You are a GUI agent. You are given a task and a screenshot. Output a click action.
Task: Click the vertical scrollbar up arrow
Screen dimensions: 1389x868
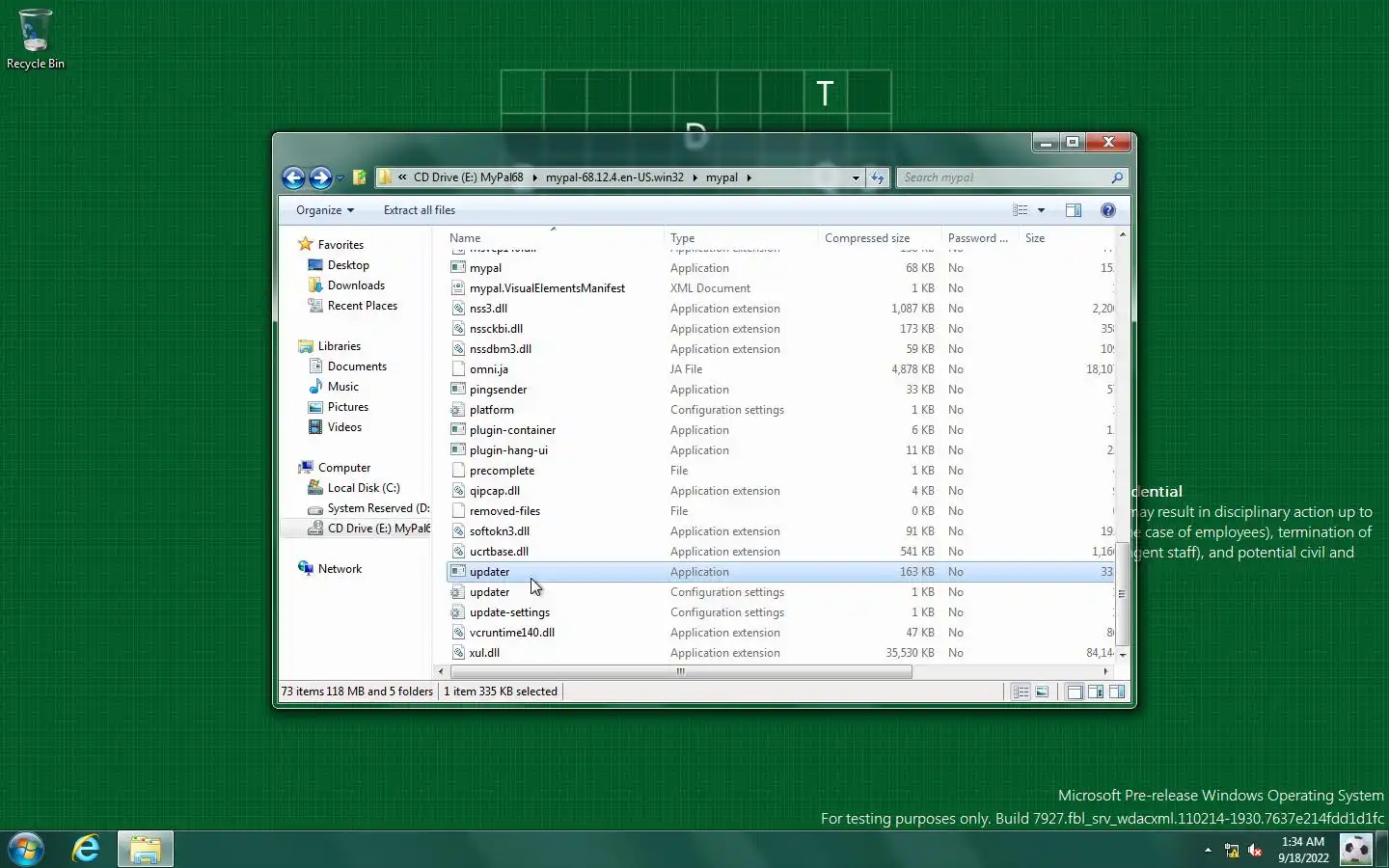1122,235
